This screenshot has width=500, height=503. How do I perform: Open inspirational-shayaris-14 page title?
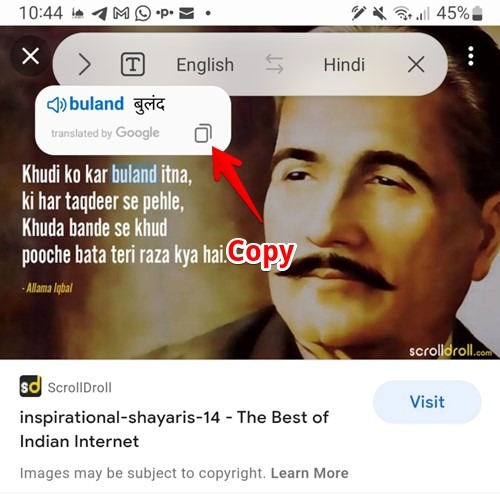click(174, 429)
